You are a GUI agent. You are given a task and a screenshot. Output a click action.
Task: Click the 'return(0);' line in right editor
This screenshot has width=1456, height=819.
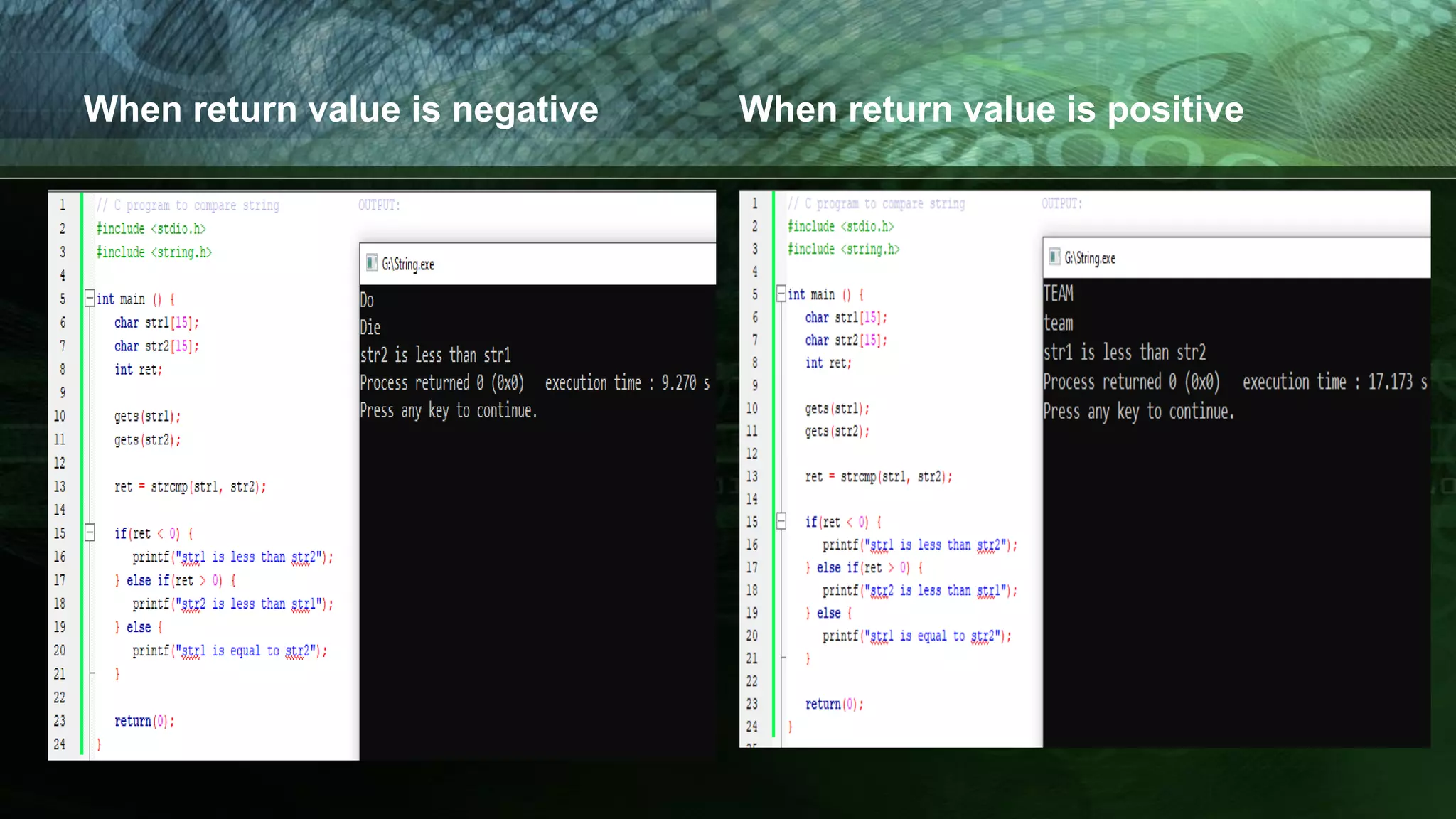(x=834, y=705)
